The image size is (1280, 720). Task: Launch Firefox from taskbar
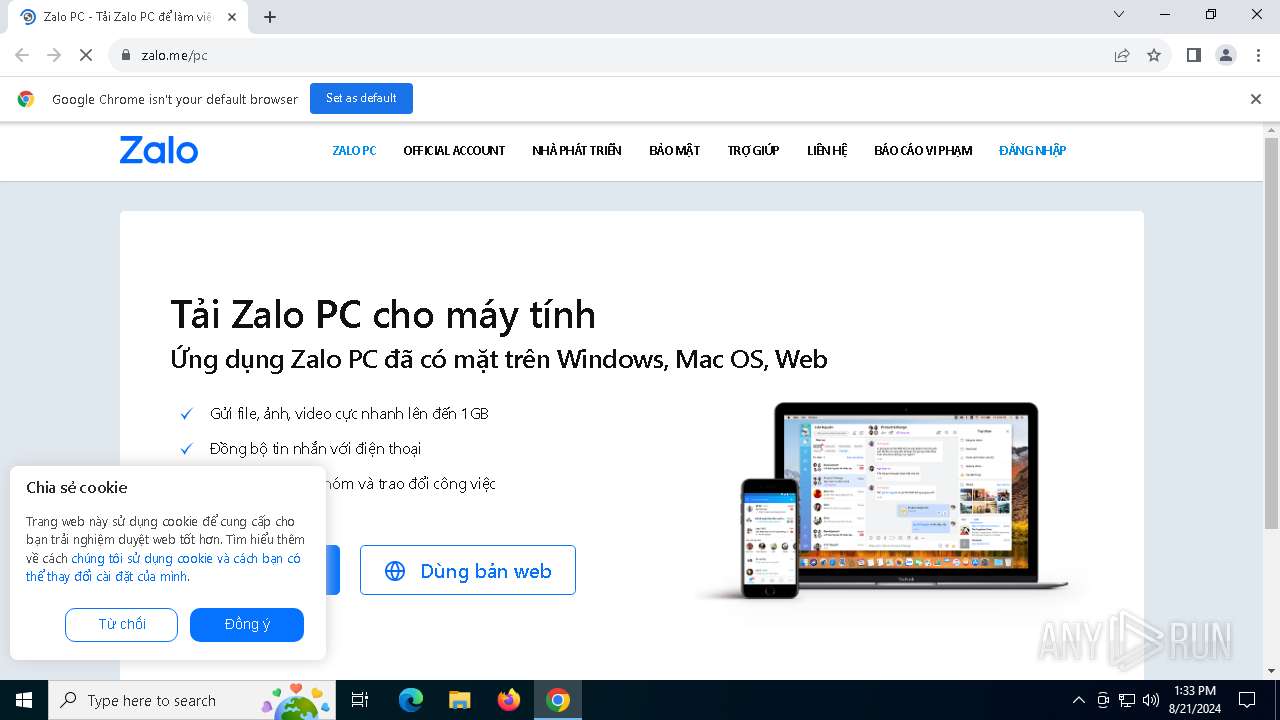[509, 700]
